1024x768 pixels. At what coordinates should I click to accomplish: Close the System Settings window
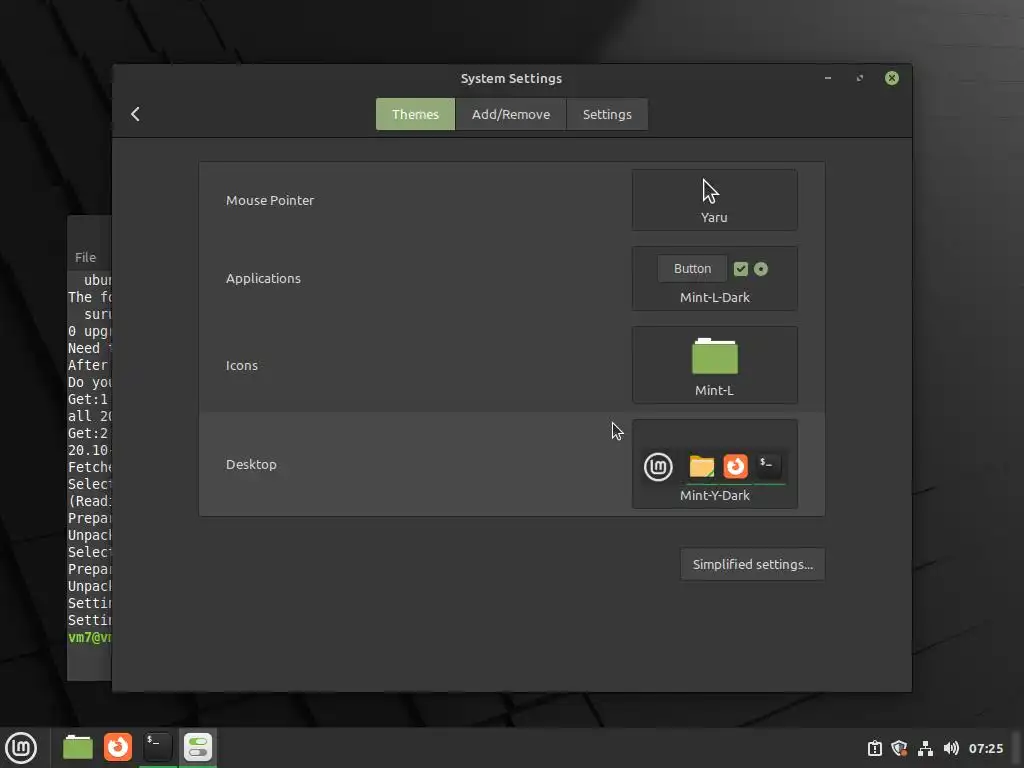(x=891, y=78)
